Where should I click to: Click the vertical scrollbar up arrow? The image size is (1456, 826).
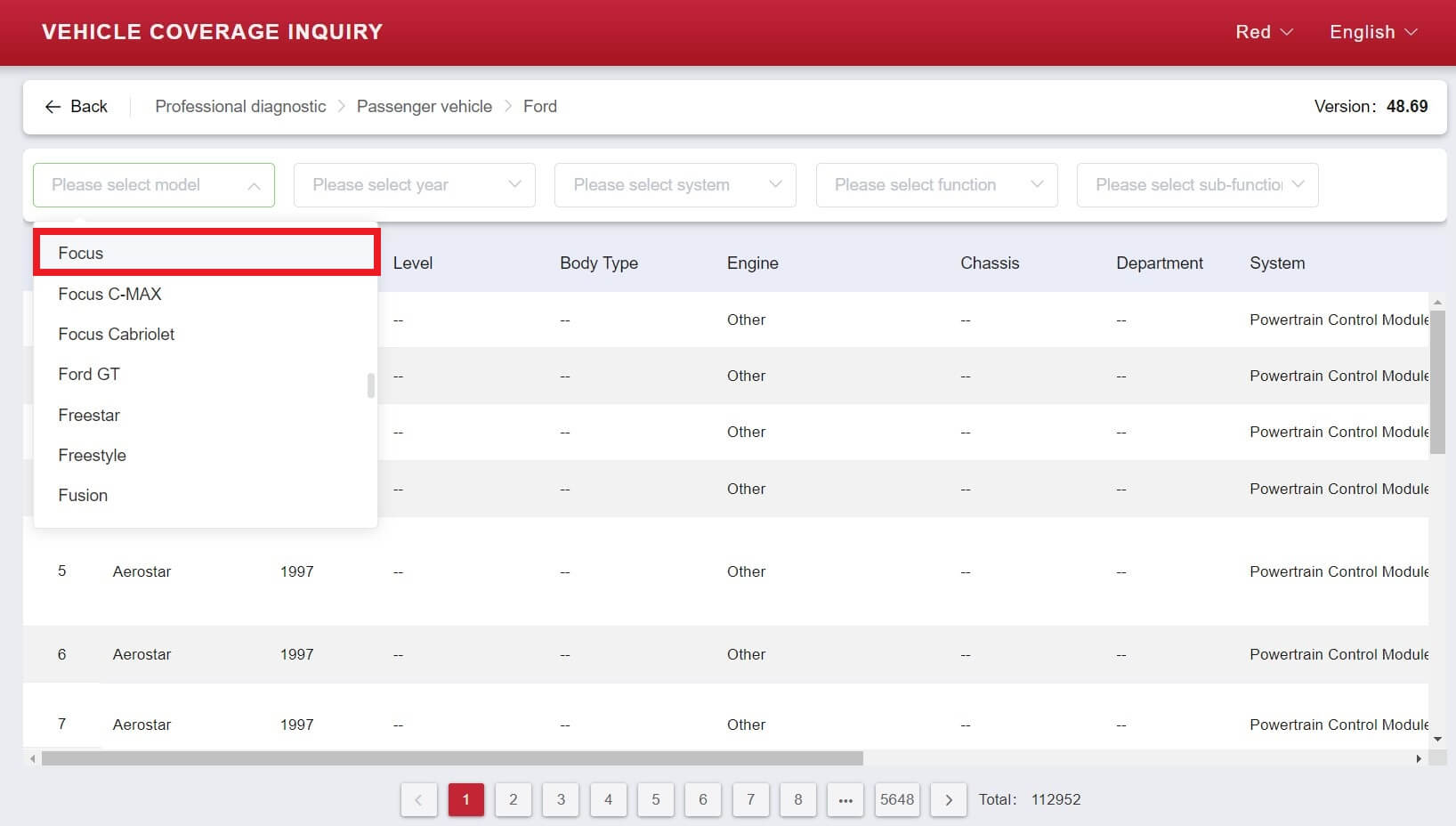[1437, 303]
